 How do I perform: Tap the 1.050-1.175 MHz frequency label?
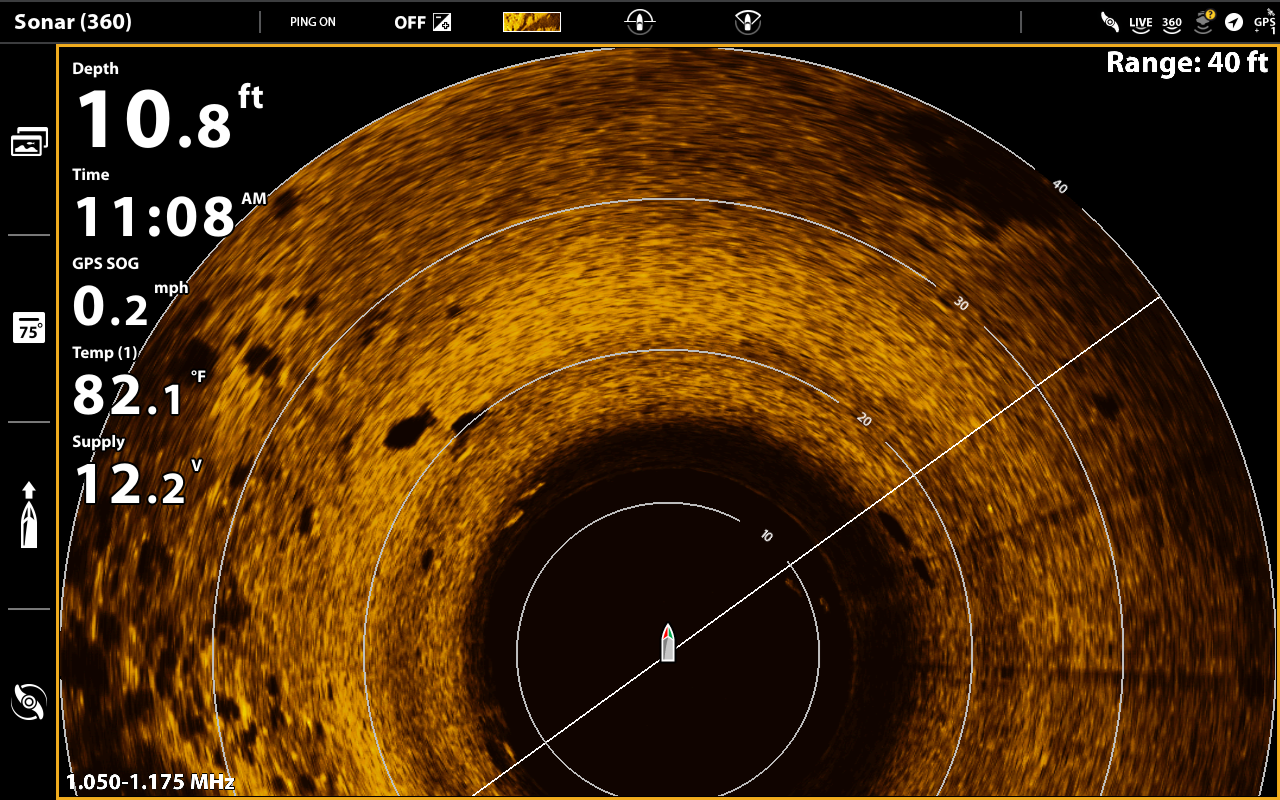pos(150,782)
